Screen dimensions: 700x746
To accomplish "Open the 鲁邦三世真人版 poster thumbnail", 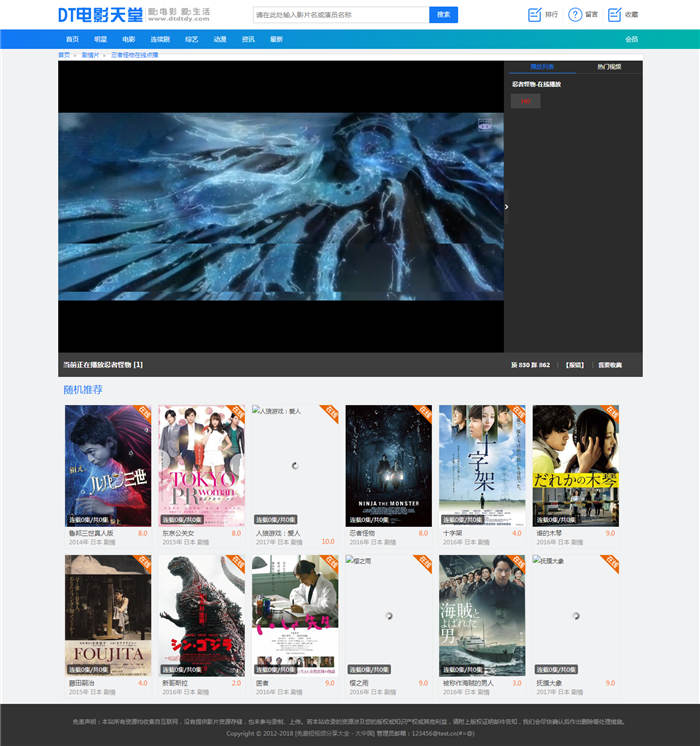I will (108, 465).
